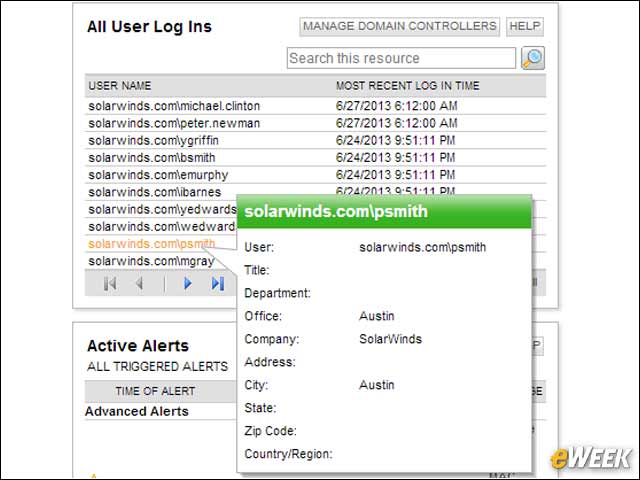Click the Active Alerts panel title
The height and width of the screenshot is (480, 640).
(138, 346)
